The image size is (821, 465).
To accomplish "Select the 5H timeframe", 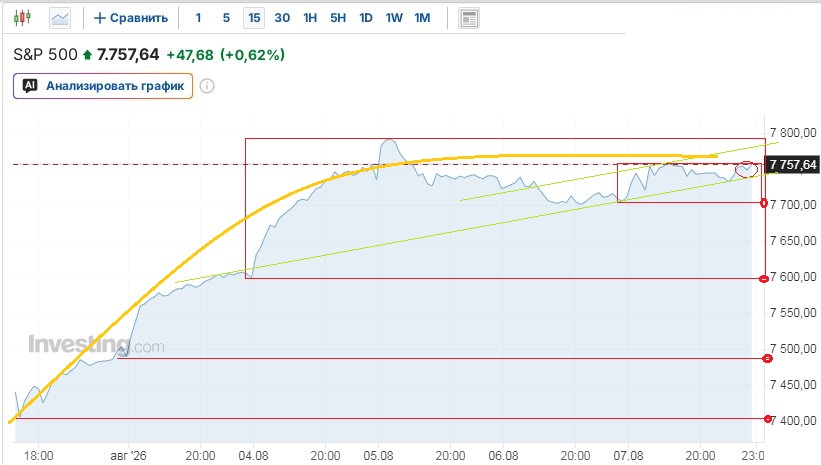I will pos(338,18).
